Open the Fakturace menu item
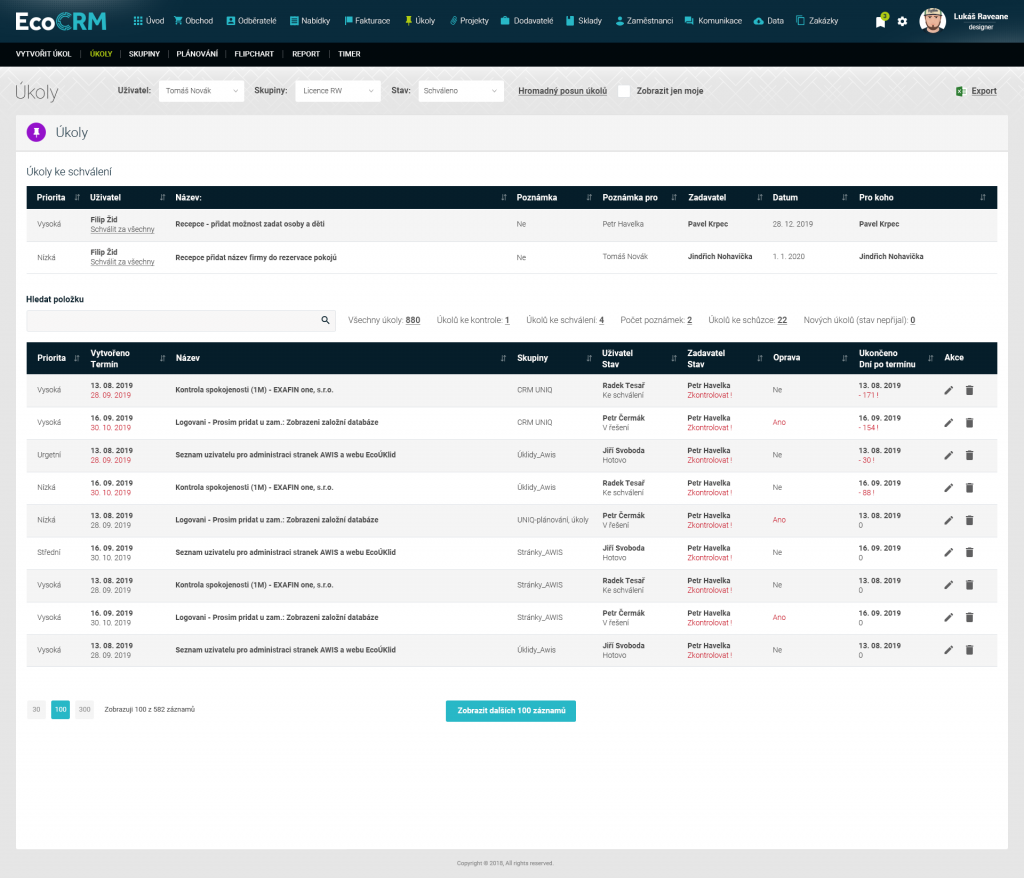This screenshot has width=1024, height=878. point(367,21)
